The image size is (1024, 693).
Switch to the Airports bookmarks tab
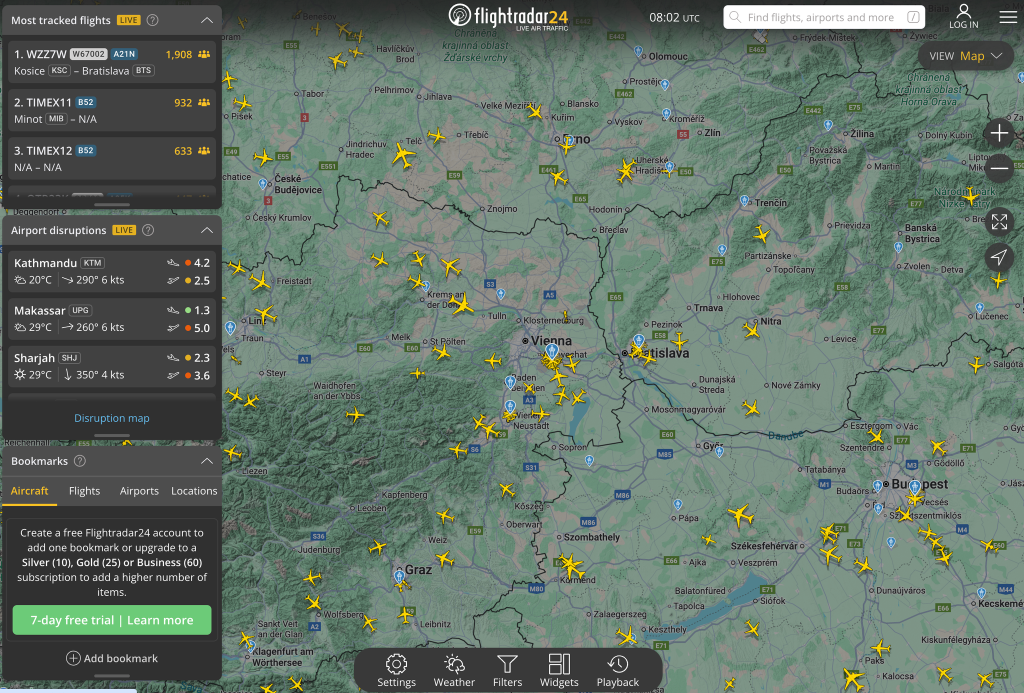pyautogui.click(x=139, y=491)
